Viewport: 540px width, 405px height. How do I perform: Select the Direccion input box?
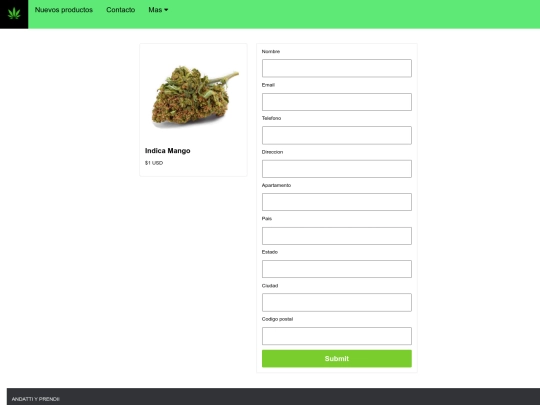tap(336, 169)
